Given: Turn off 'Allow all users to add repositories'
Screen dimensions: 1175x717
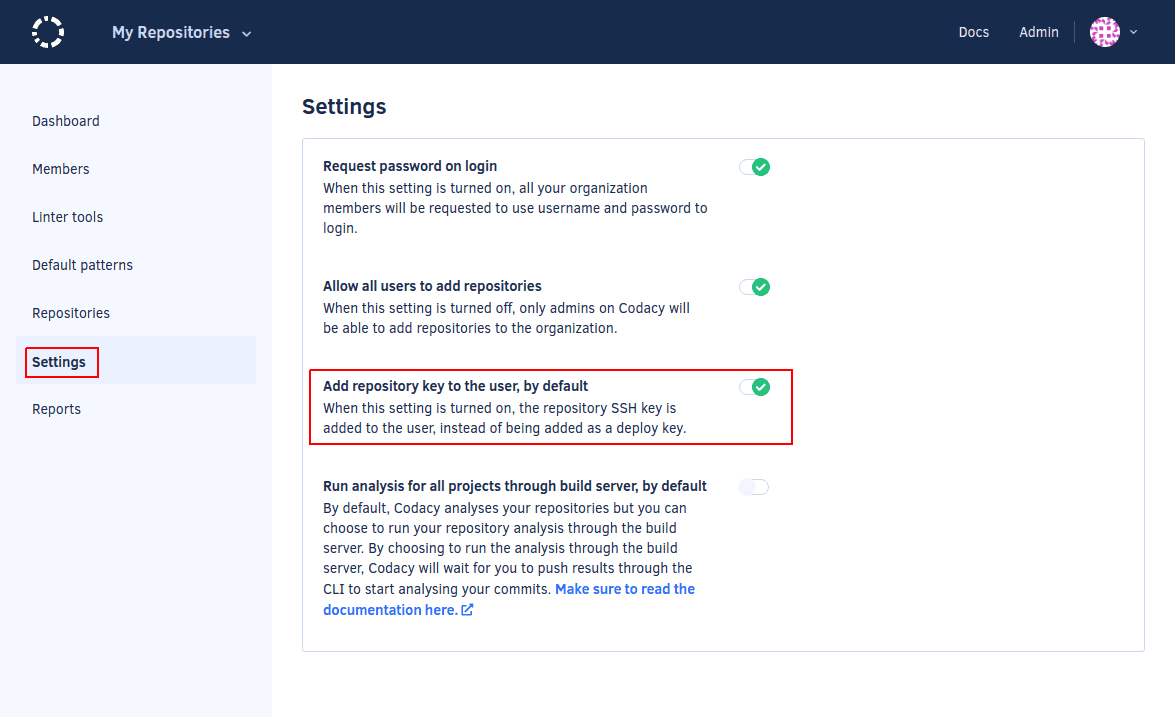Looking at the screenshot, I should pos(754,286).
